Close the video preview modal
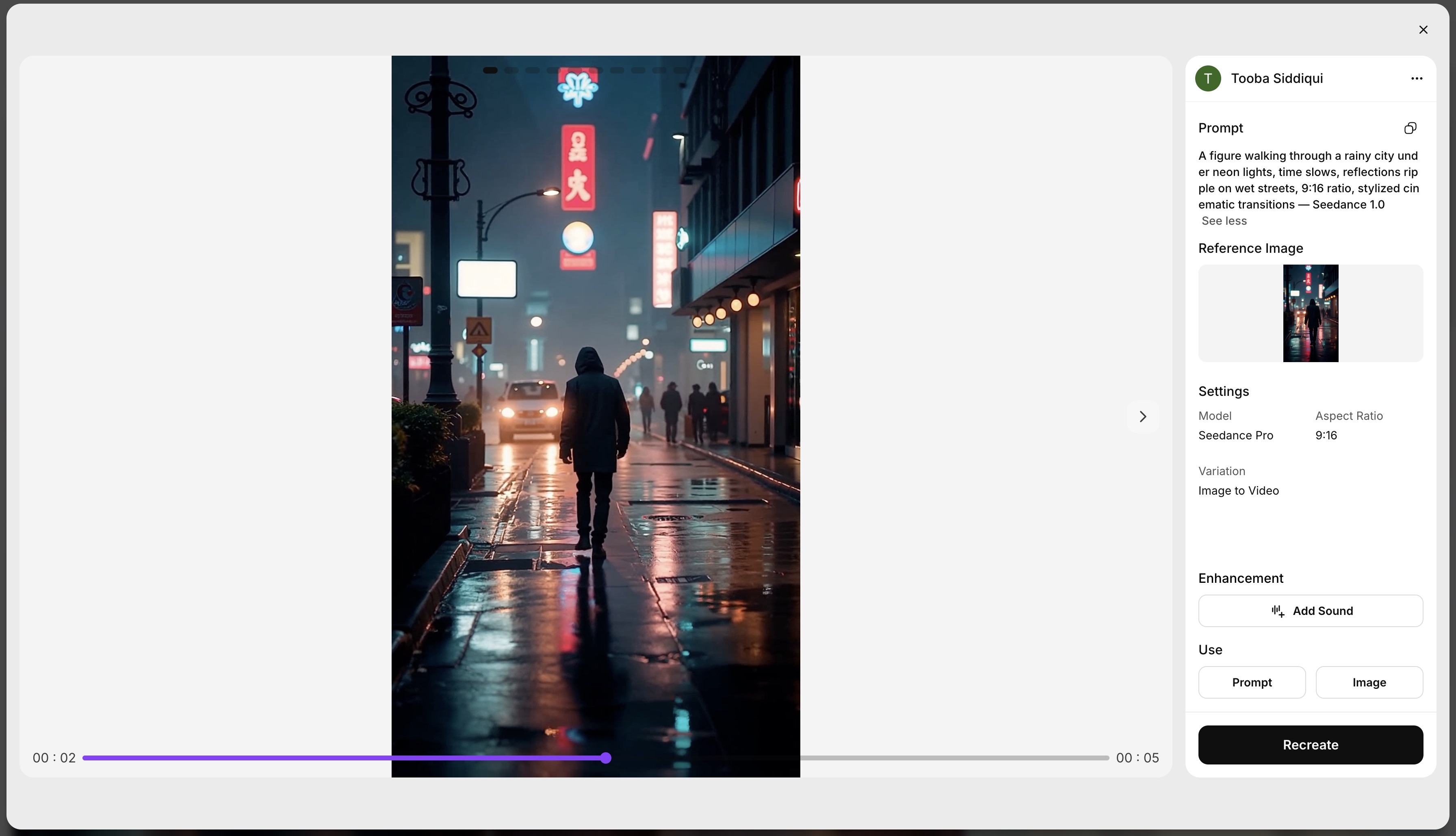This screenshot has height=836, width=1456. [1423, 30]
